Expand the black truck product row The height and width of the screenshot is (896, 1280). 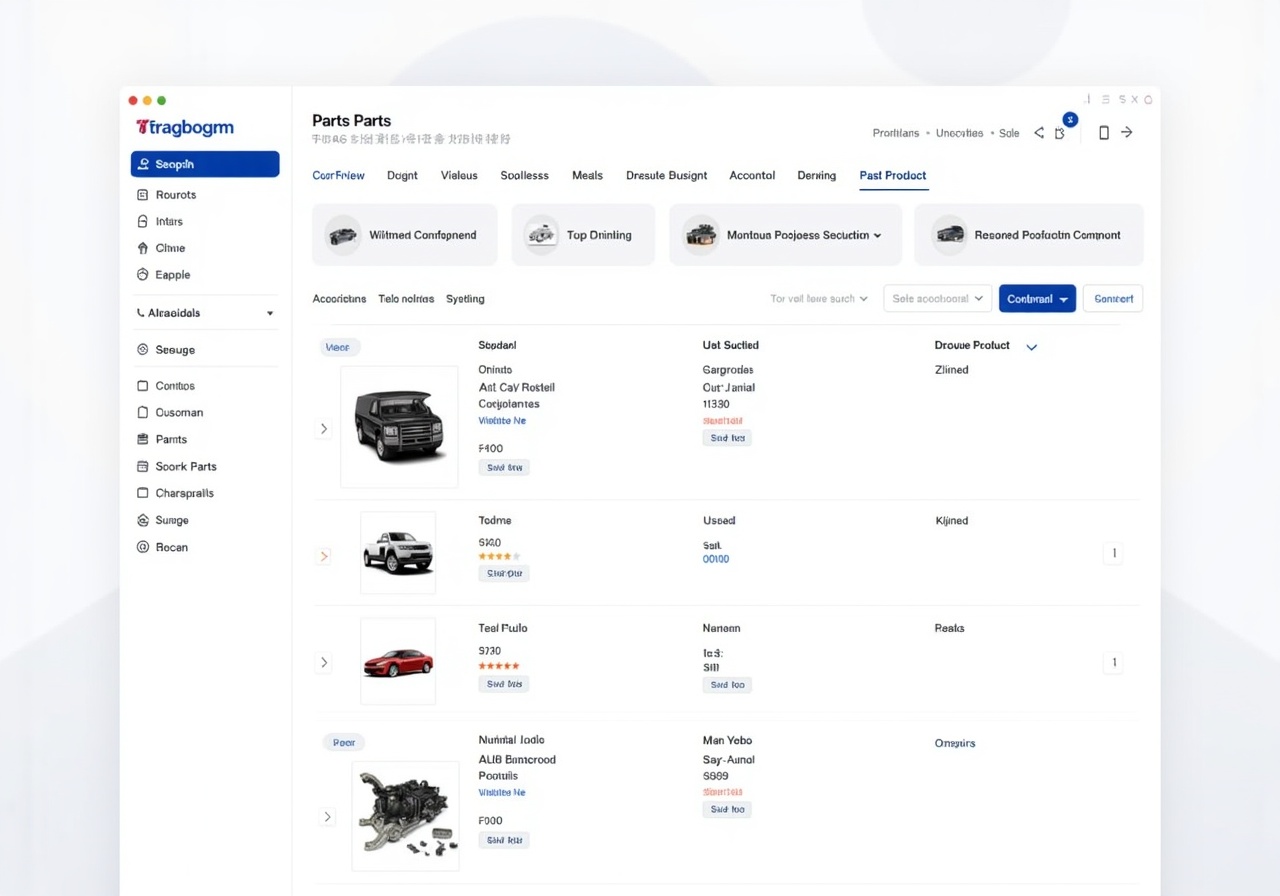click(324, 428)
